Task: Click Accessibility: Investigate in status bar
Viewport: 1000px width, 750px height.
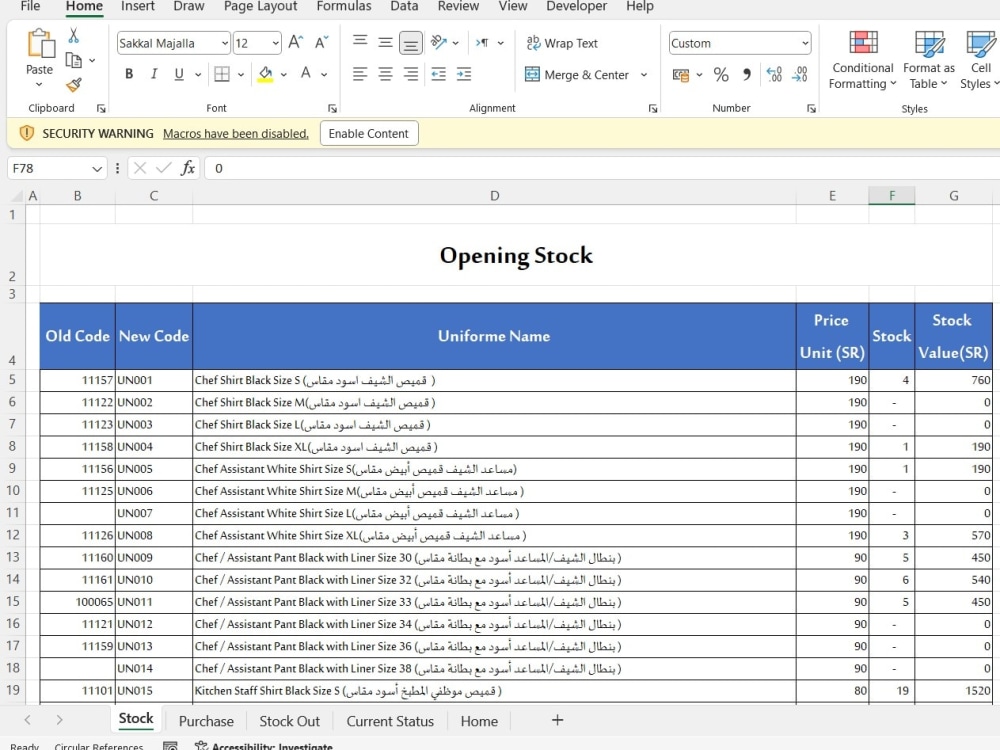Action: pos(263,746)
